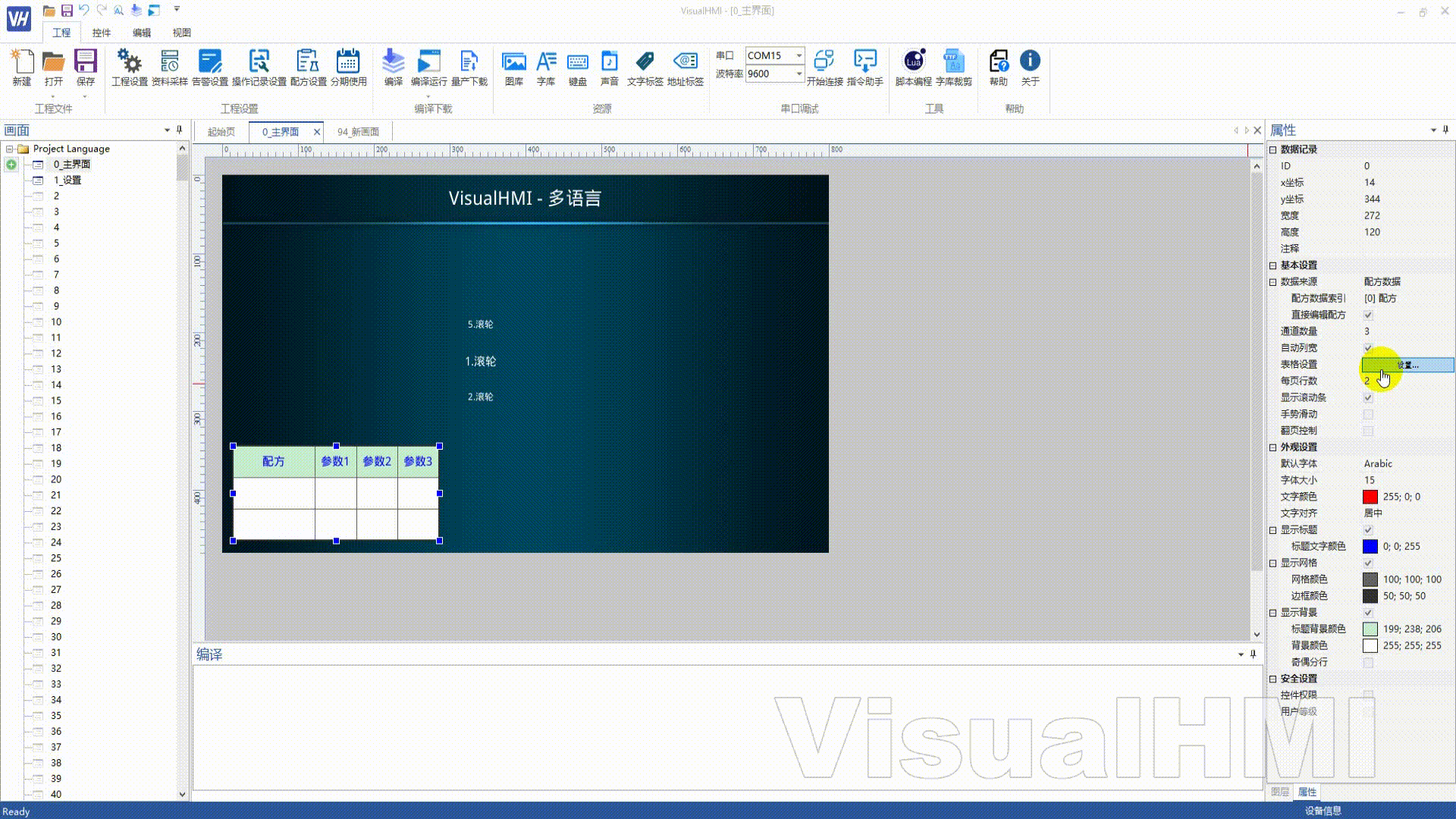Open the 串口 COM15 dropdown
Viewport: 1456px width, 819px height.
click(799, 55)
